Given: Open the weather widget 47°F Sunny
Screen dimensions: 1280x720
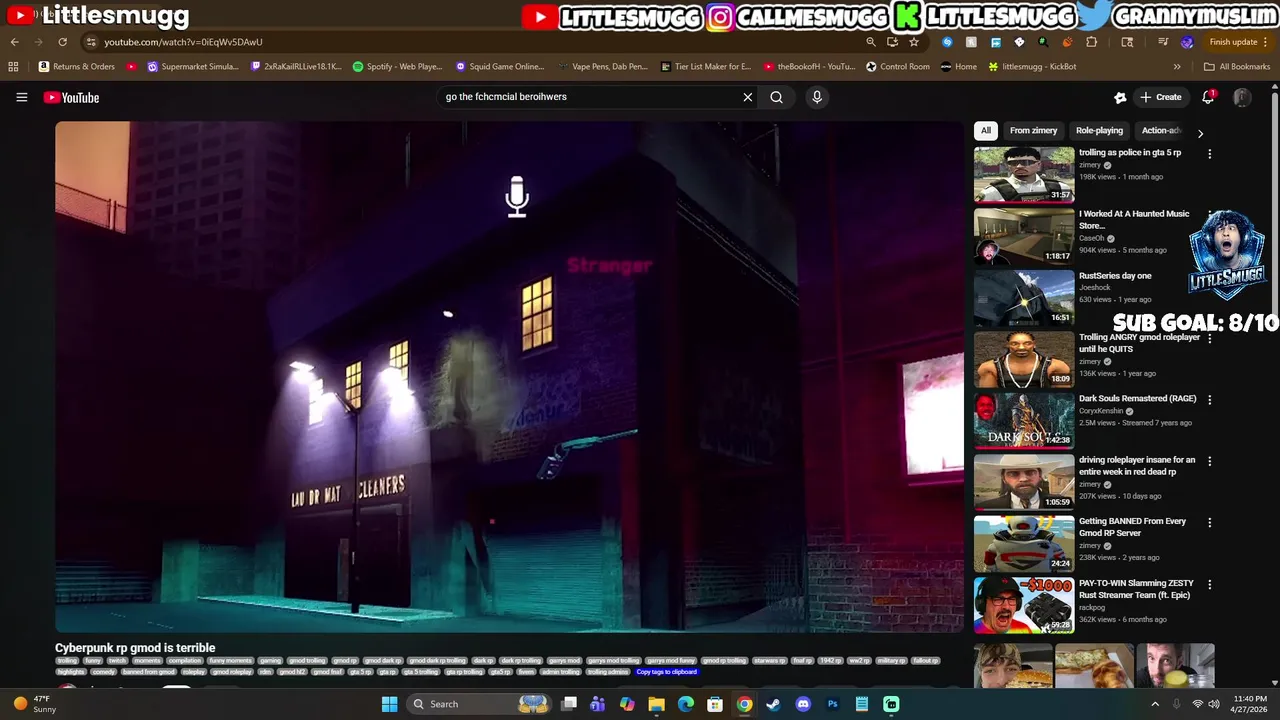Looking at the screenshot, I should [35, 704].
